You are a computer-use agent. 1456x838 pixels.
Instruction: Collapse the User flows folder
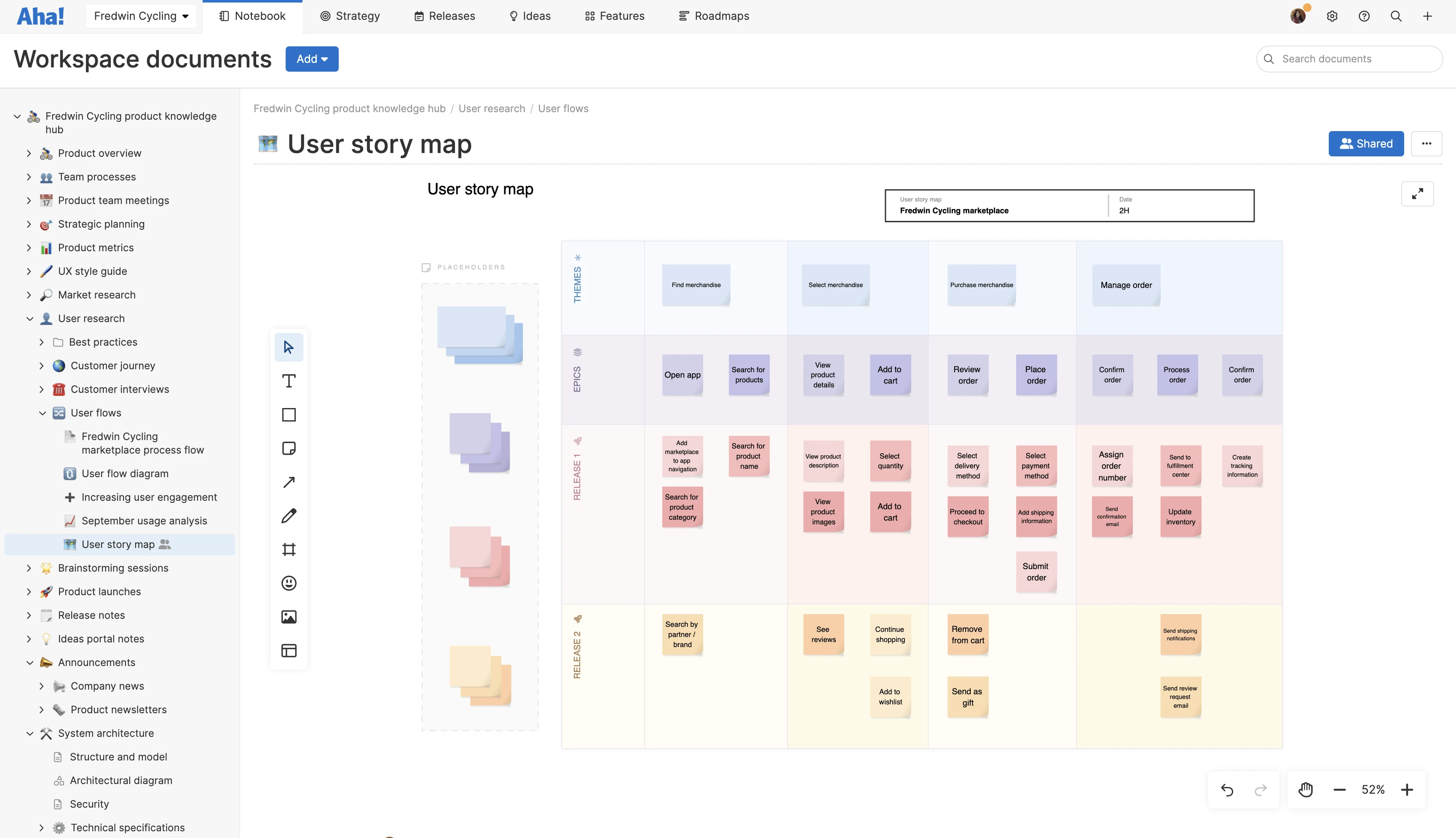[x=42, y=413]
